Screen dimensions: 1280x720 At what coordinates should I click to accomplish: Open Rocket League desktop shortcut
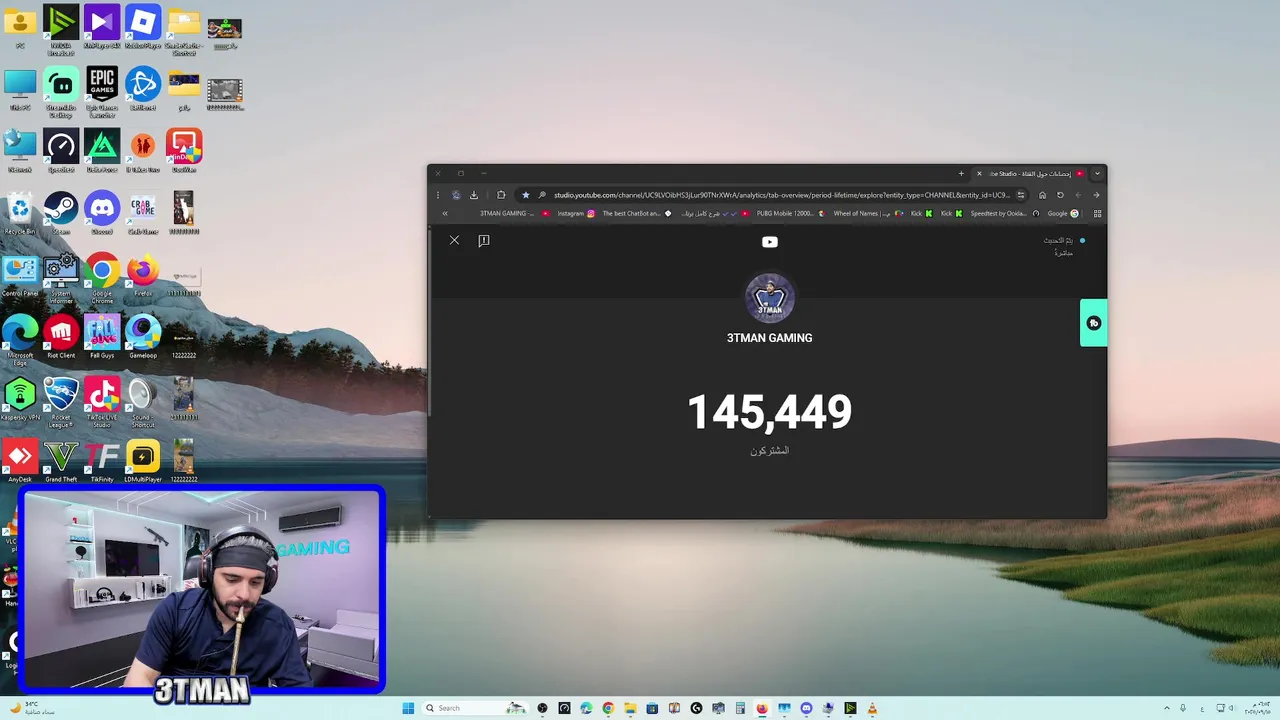61,402
